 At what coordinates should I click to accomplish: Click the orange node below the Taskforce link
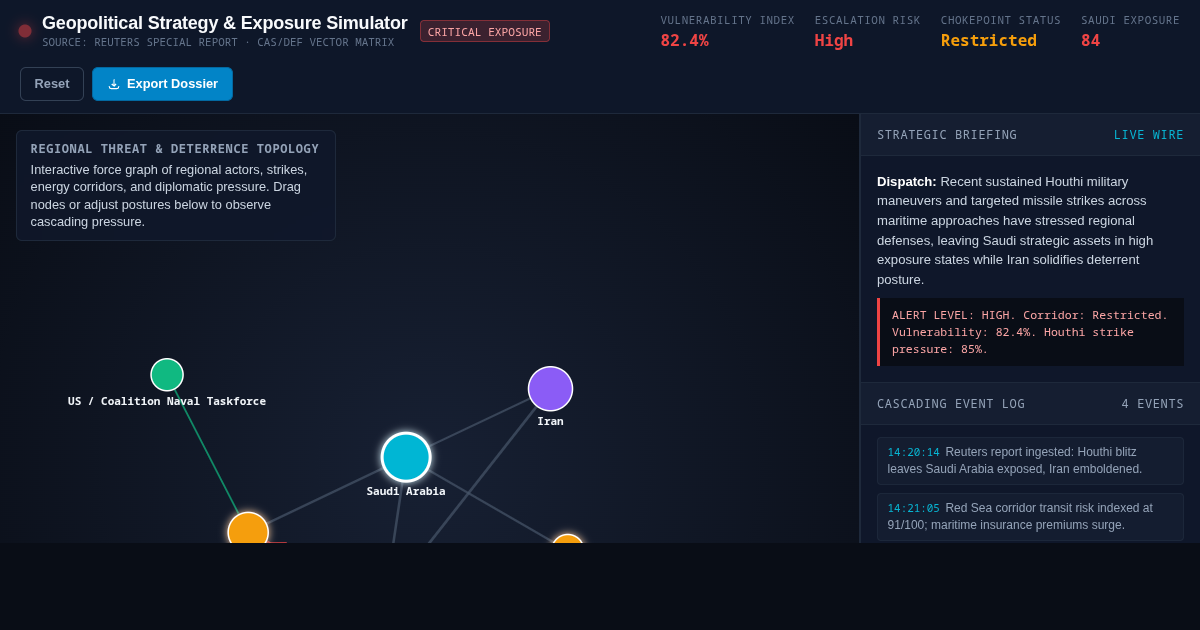pos(248,528)
